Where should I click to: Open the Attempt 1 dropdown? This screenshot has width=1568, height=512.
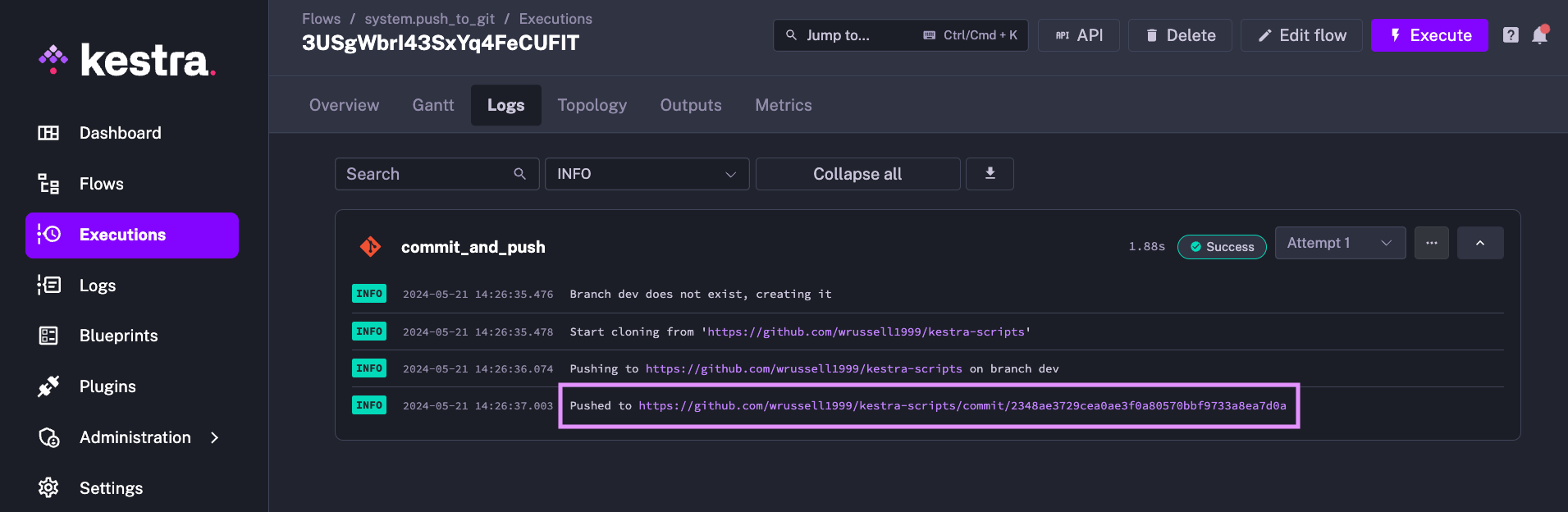pos(1339,243)
